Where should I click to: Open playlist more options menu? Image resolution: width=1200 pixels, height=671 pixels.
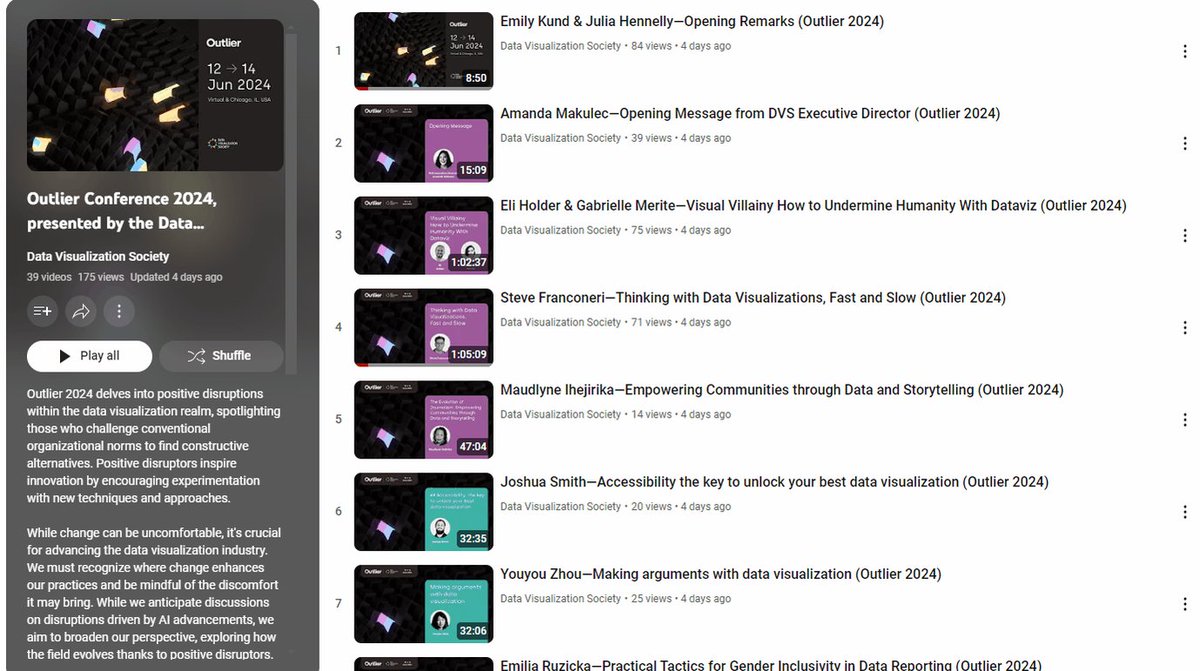pyautogui.click(x=119, y=311)
